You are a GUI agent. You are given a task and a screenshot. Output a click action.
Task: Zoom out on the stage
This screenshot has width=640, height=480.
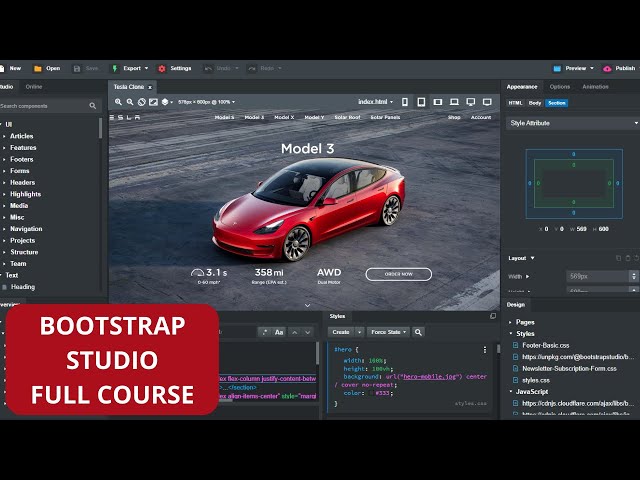pyautogui.click(x=130, y=102)
